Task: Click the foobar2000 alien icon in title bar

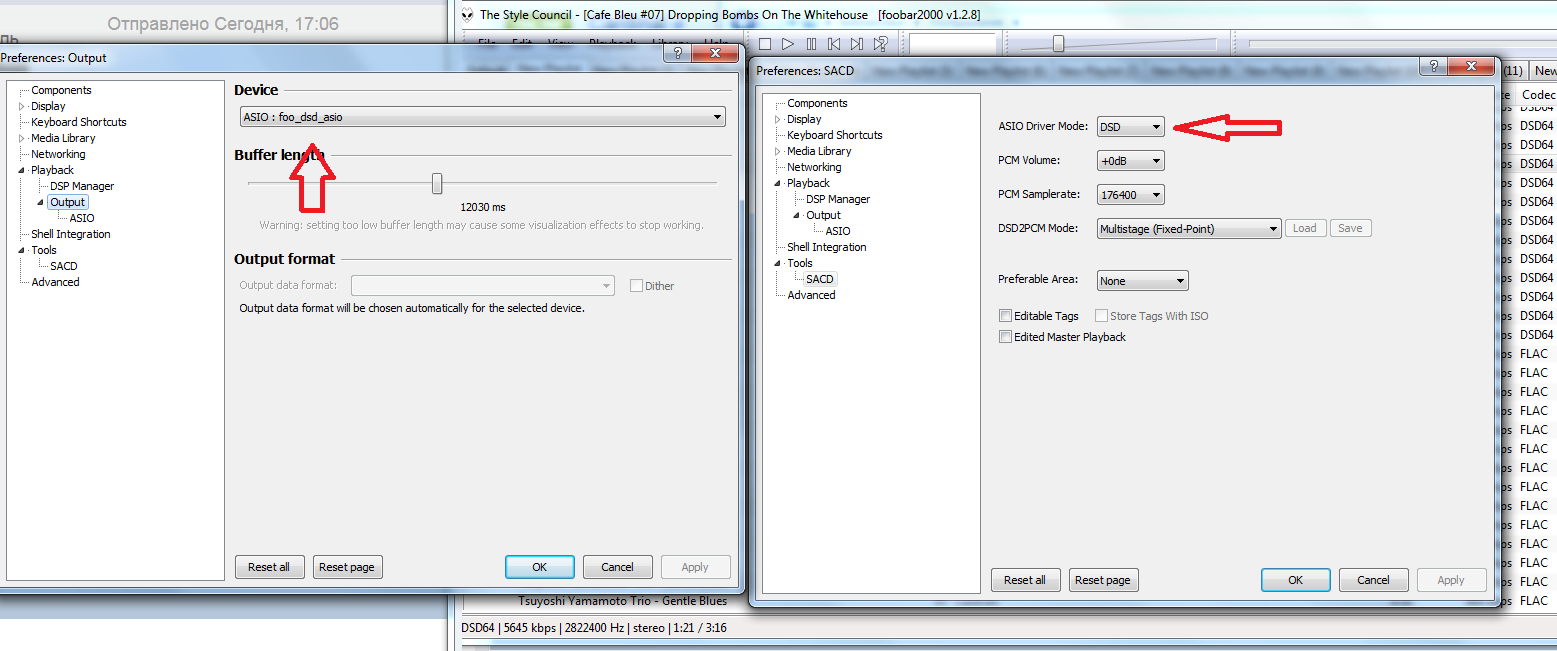Action: (x=467, y=15)
